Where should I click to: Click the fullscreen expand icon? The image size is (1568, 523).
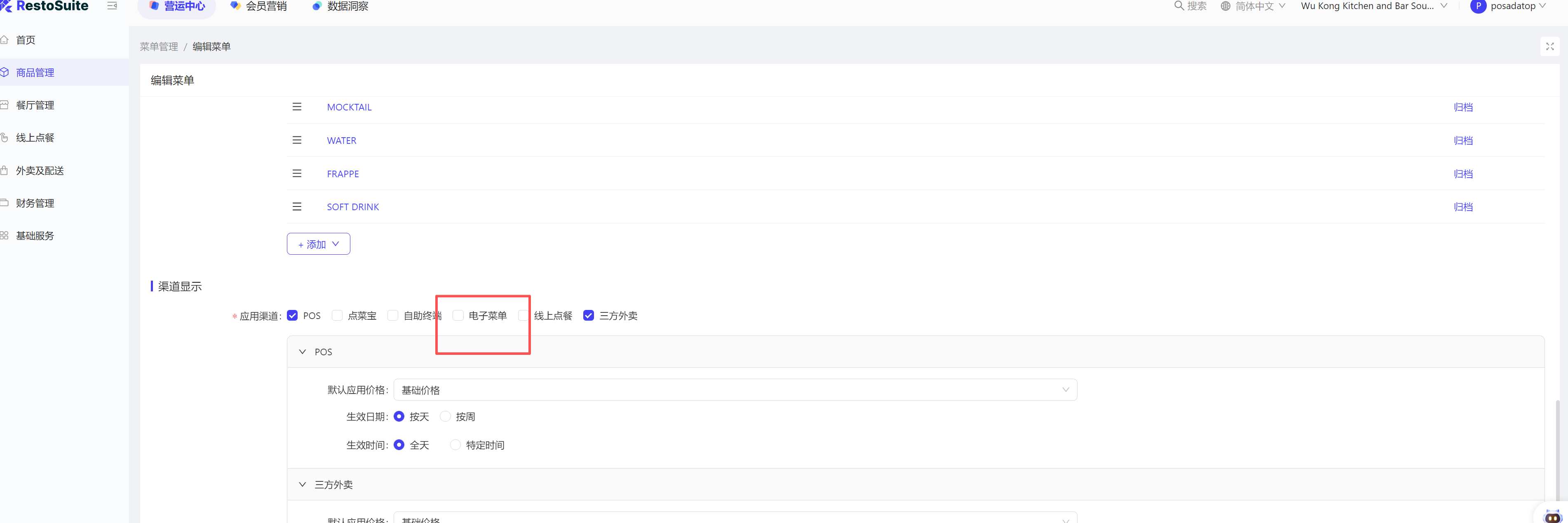click(x=1549, y=46)
